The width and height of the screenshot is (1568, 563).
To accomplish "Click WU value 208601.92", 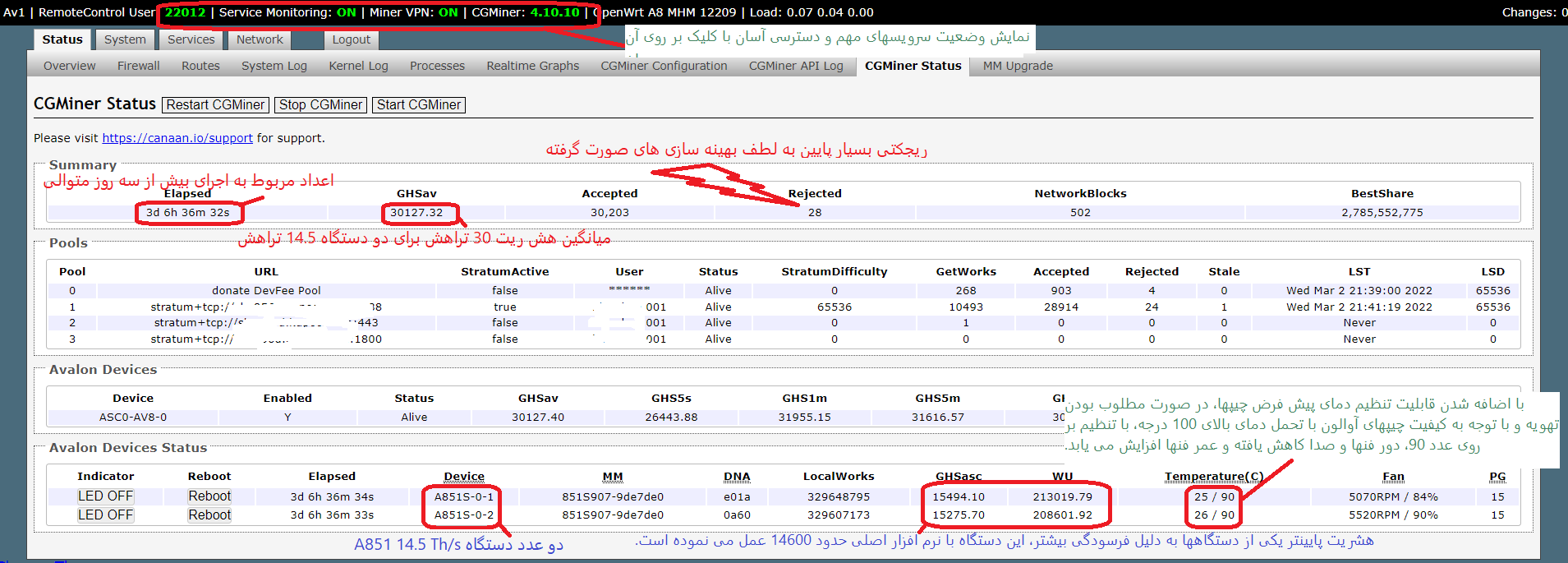I will [1063, 515].
